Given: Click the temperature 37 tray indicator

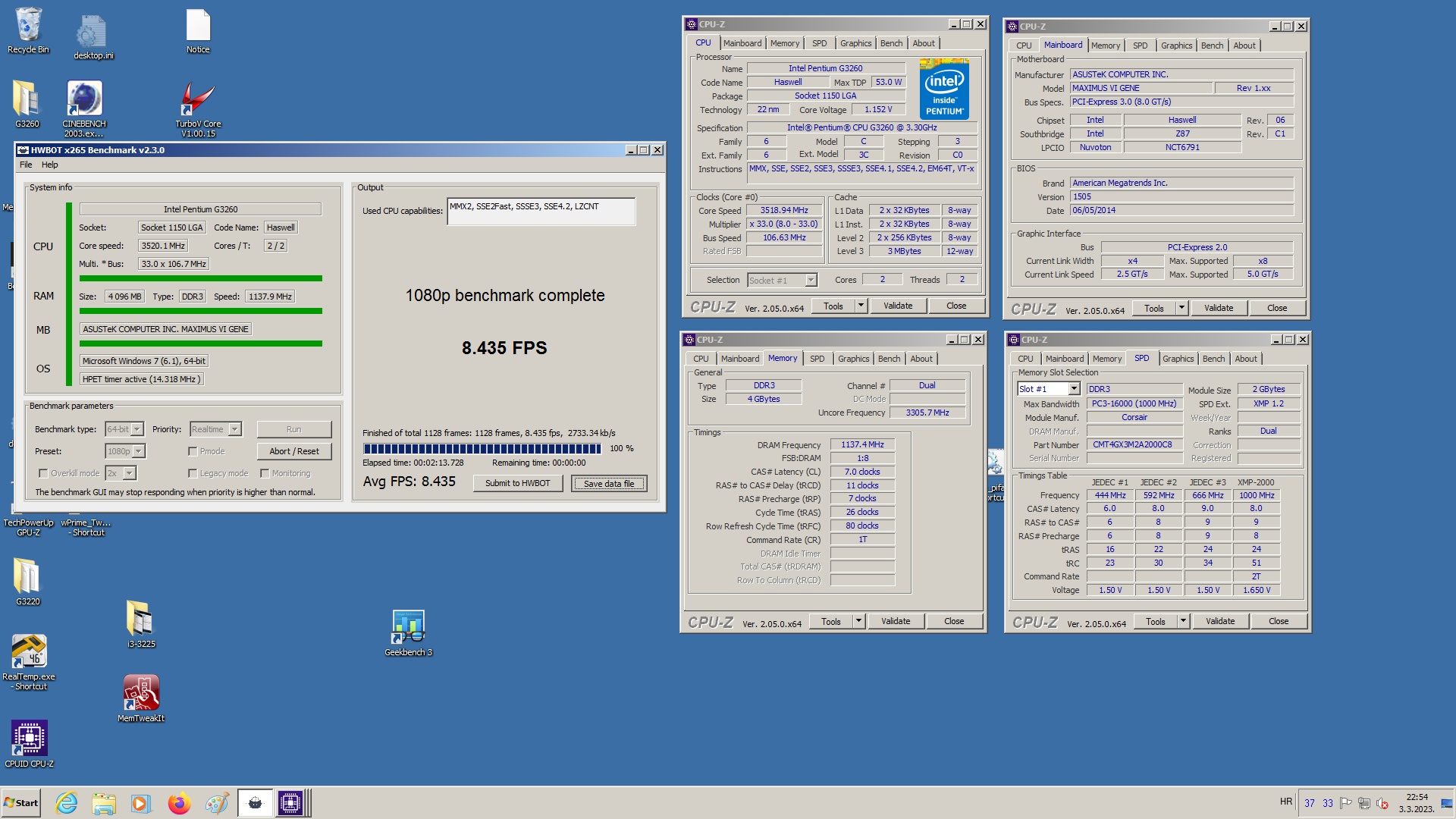Looking at the screenshot, I should click(x=1310, y=804).
